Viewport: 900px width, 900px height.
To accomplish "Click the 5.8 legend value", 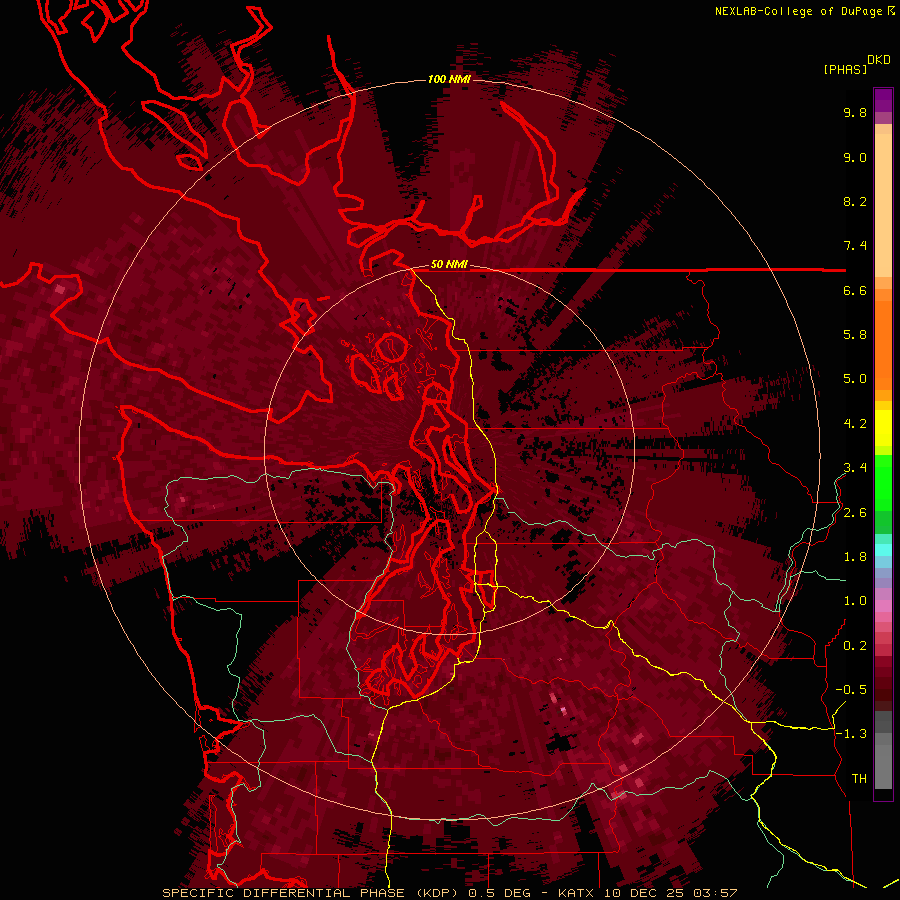I will point(855,335).
